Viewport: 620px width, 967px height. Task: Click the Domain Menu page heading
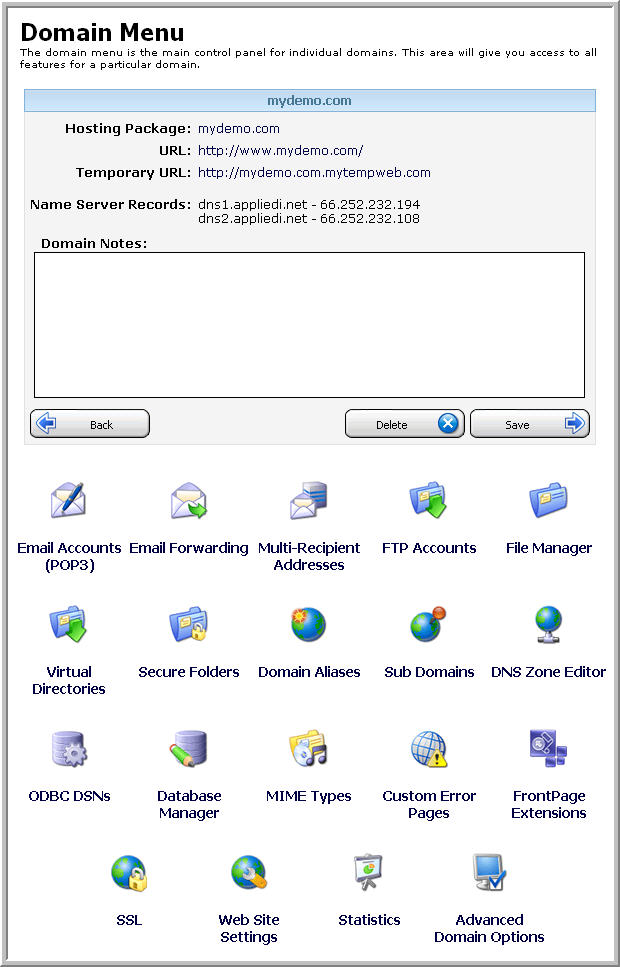coord(102,31)
